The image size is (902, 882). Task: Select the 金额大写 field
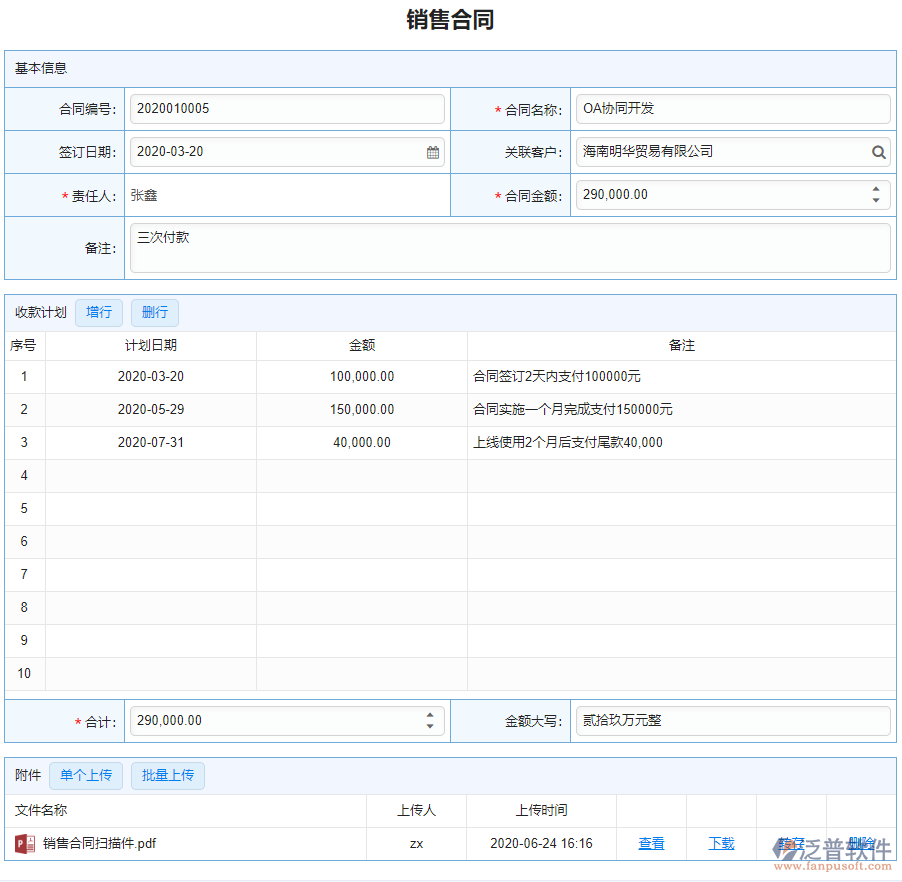pos(733,721)
